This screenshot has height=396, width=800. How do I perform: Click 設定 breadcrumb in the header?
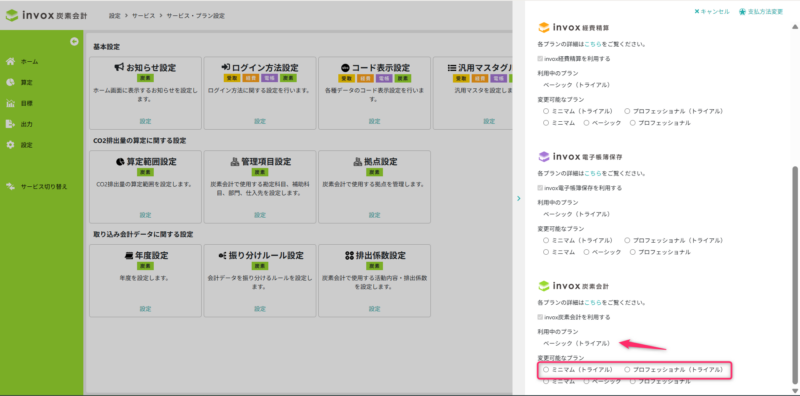coord(114,16)
